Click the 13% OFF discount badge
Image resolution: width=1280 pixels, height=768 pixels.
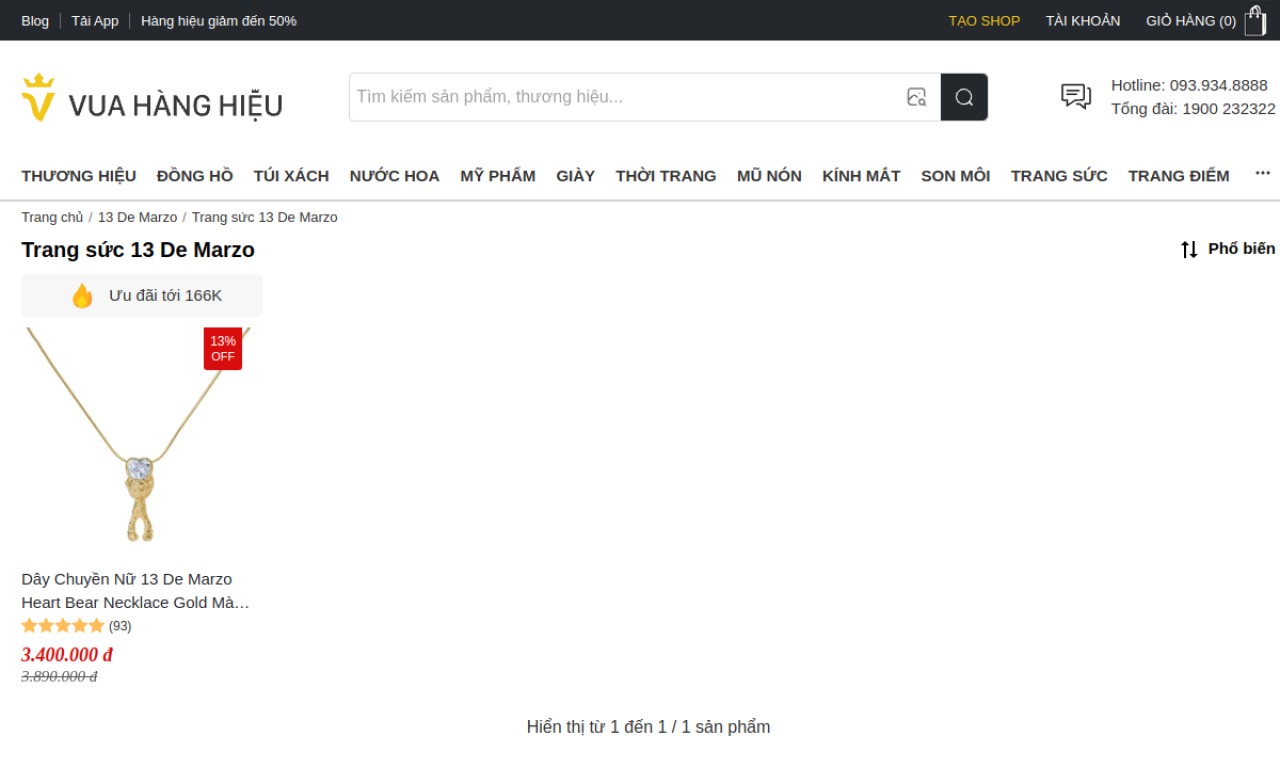pos(223,348)
